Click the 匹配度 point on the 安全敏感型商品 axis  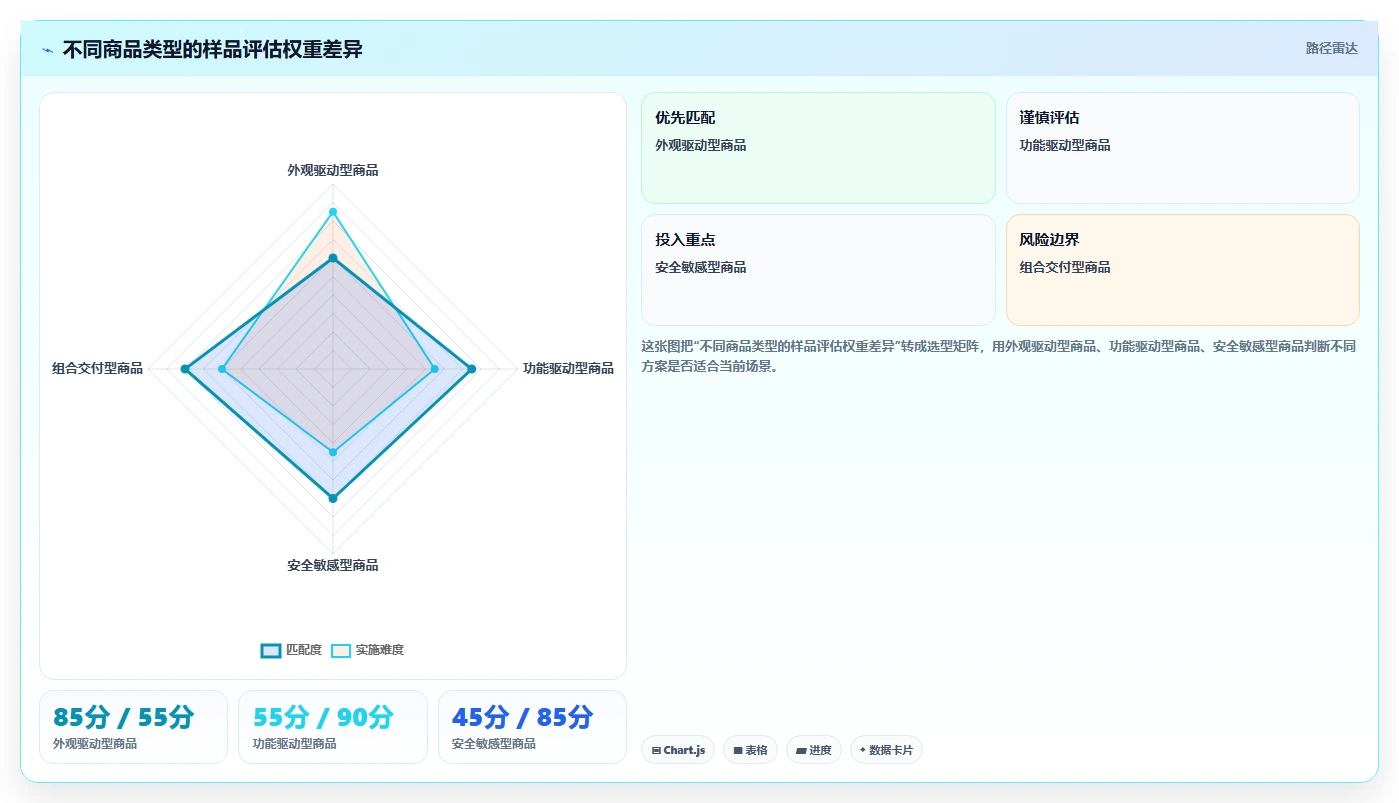(x=333, y=497)
